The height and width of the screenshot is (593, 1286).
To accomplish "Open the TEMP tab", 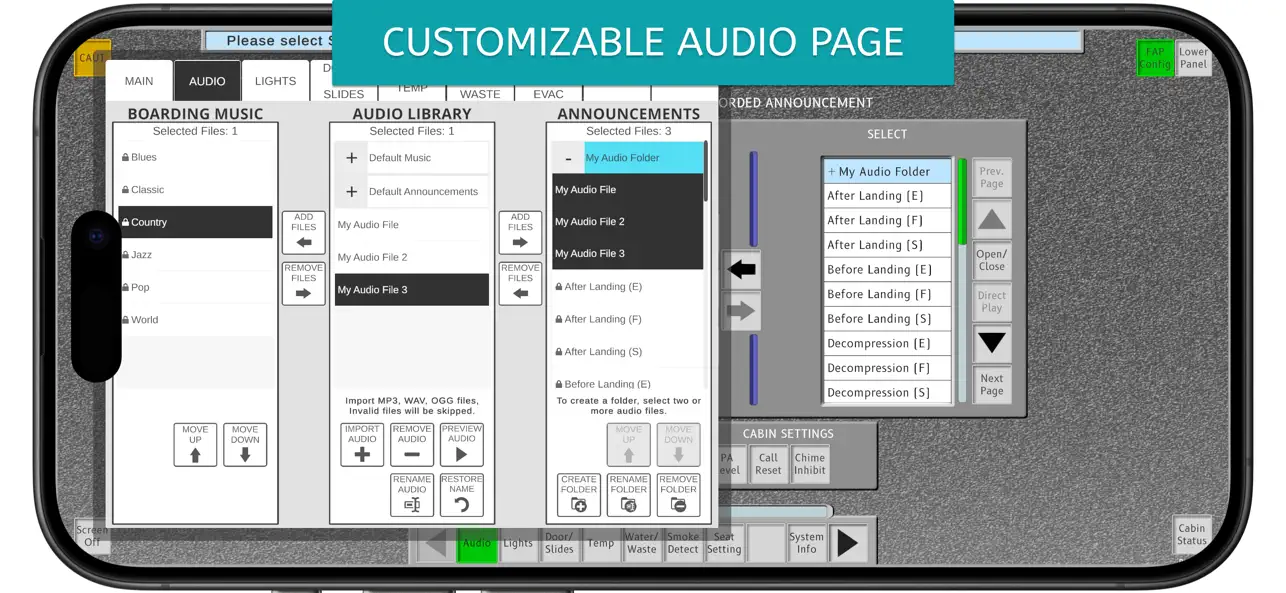I will click(x=412, y=91).
